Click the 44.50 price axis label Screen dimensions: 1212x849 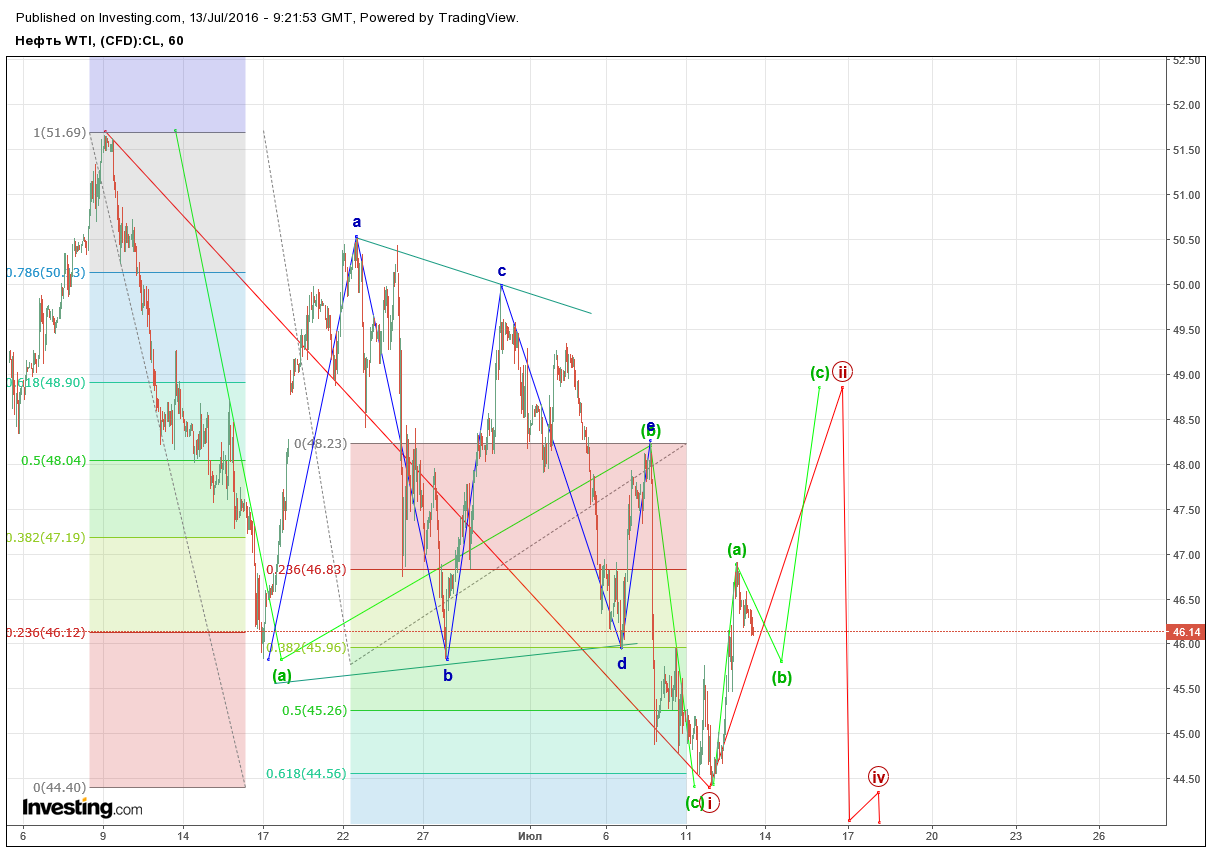[1186, 779]
